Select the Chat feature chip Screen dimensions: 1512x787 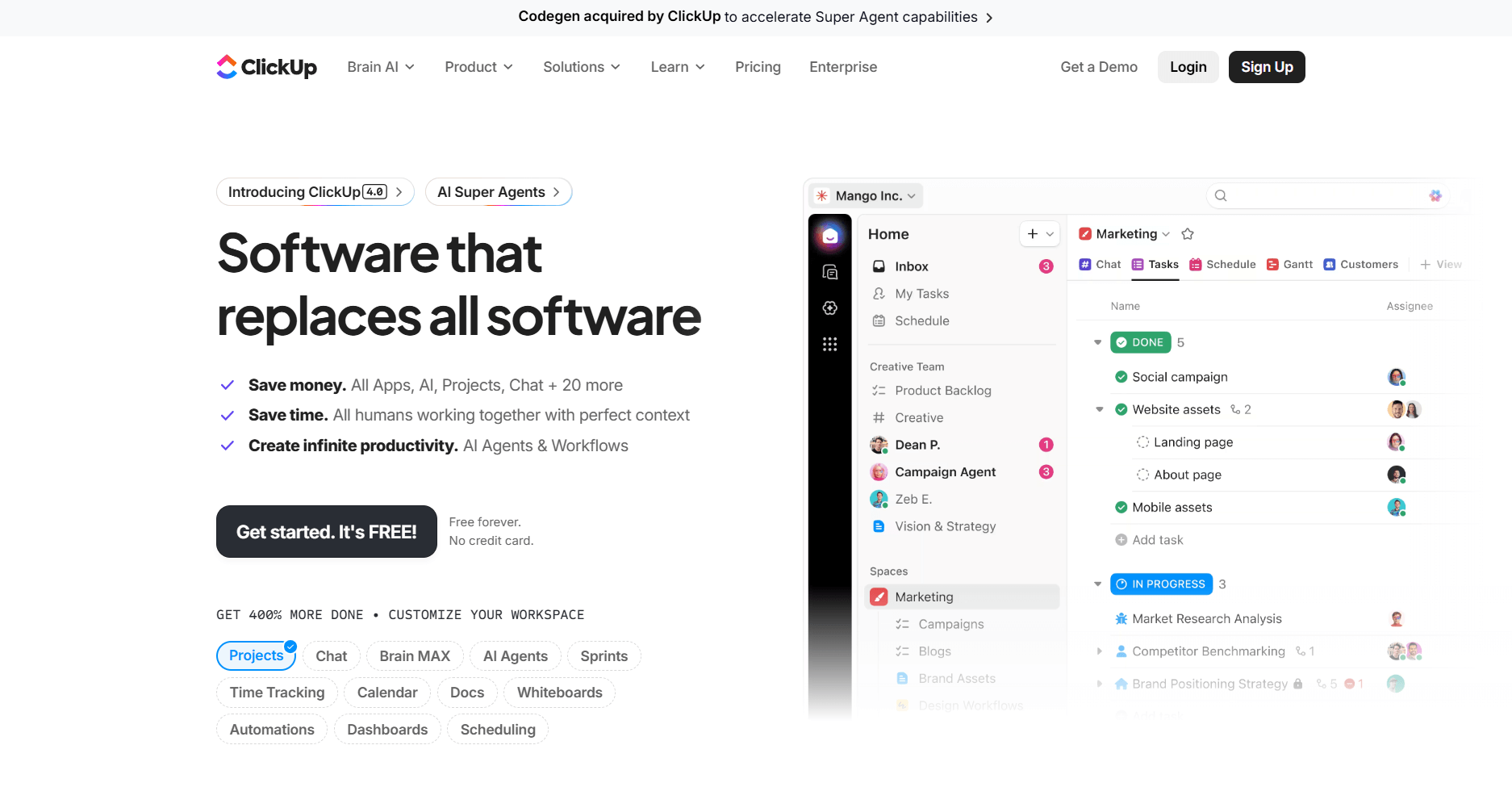click(332, 656)
